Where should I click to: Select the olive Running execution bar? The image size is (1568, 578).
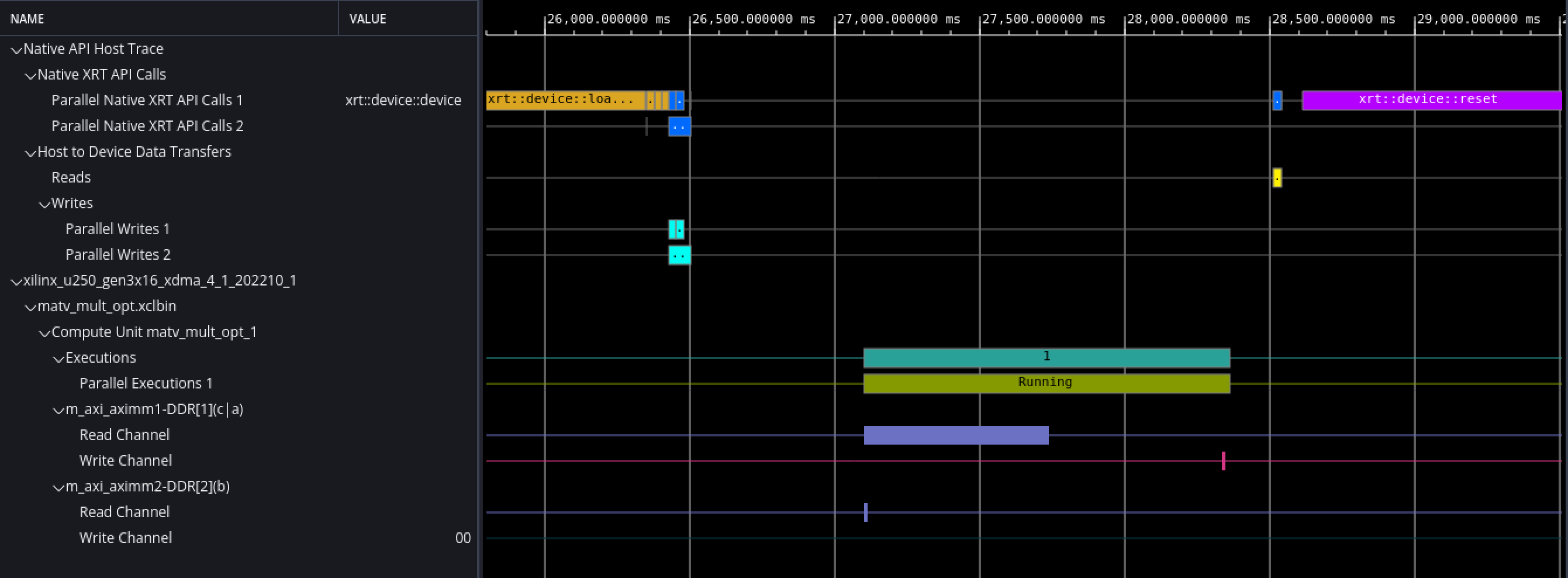pos(1047,383)
